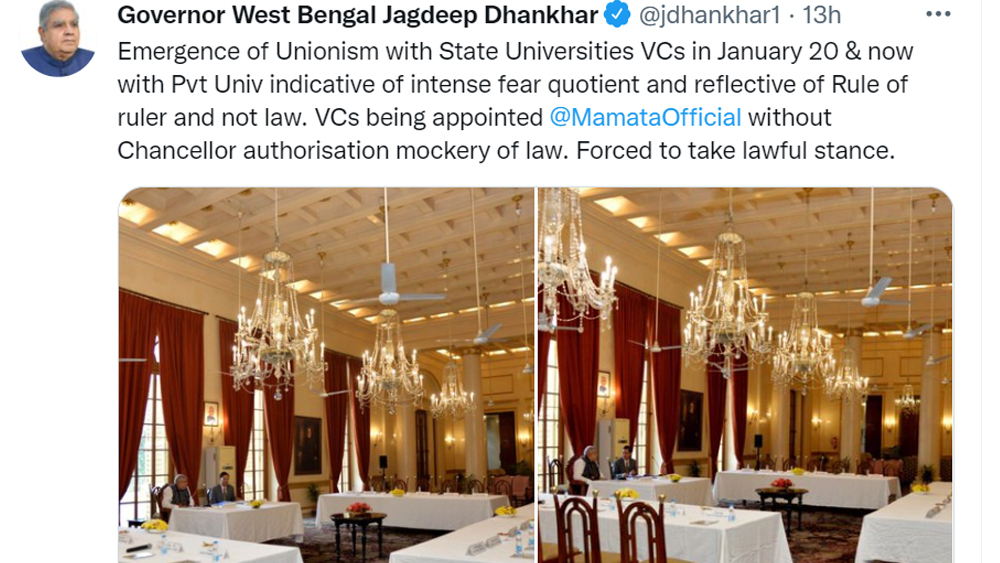Open the right meeting hall photo
The image size is (1000, 563).
point(745,375)
